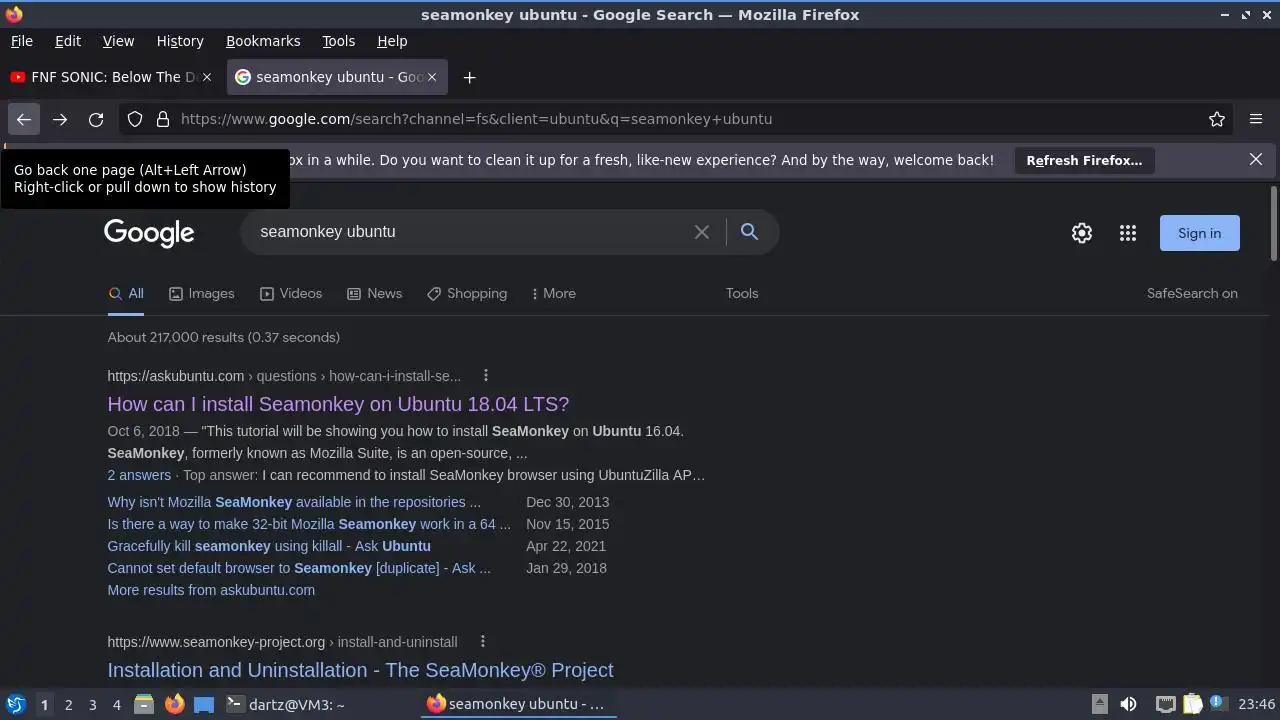
Task: Open the dartz@VM3 terminal taskbar item
Action: point(286,704)
